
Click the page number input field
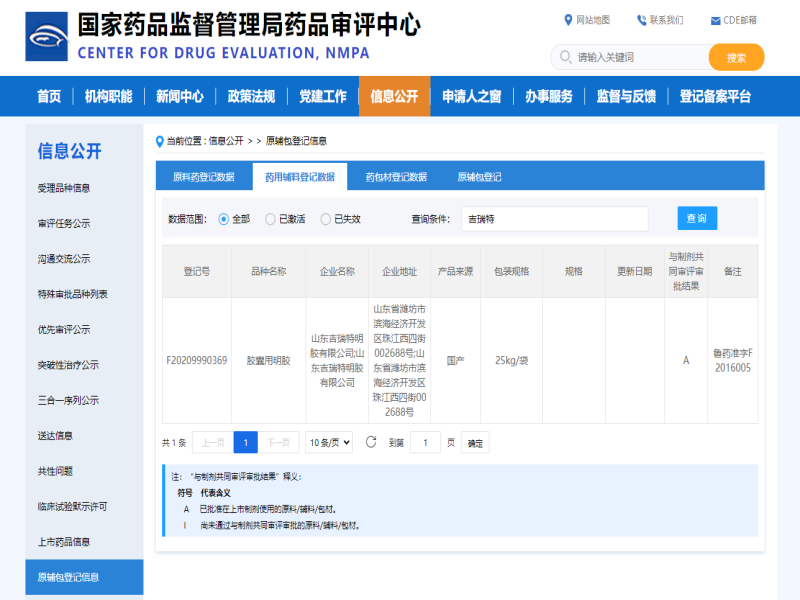tap(425, 442)
